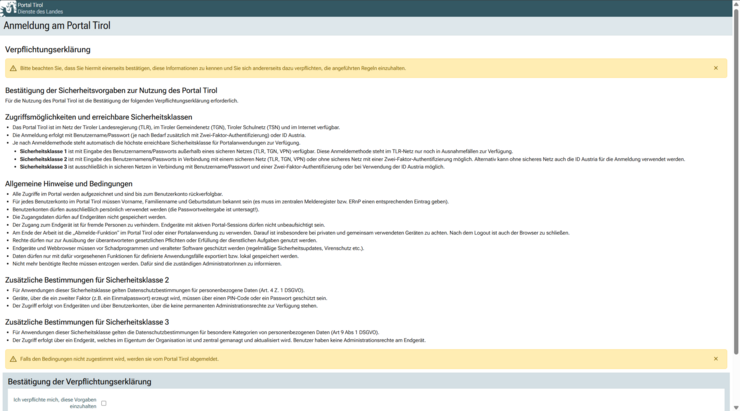The width and height of the screenshot is (740, 411).
Task: Click 'Die Zugangsdaten dürfen auf Endgeräten' line
Action: 89,217
